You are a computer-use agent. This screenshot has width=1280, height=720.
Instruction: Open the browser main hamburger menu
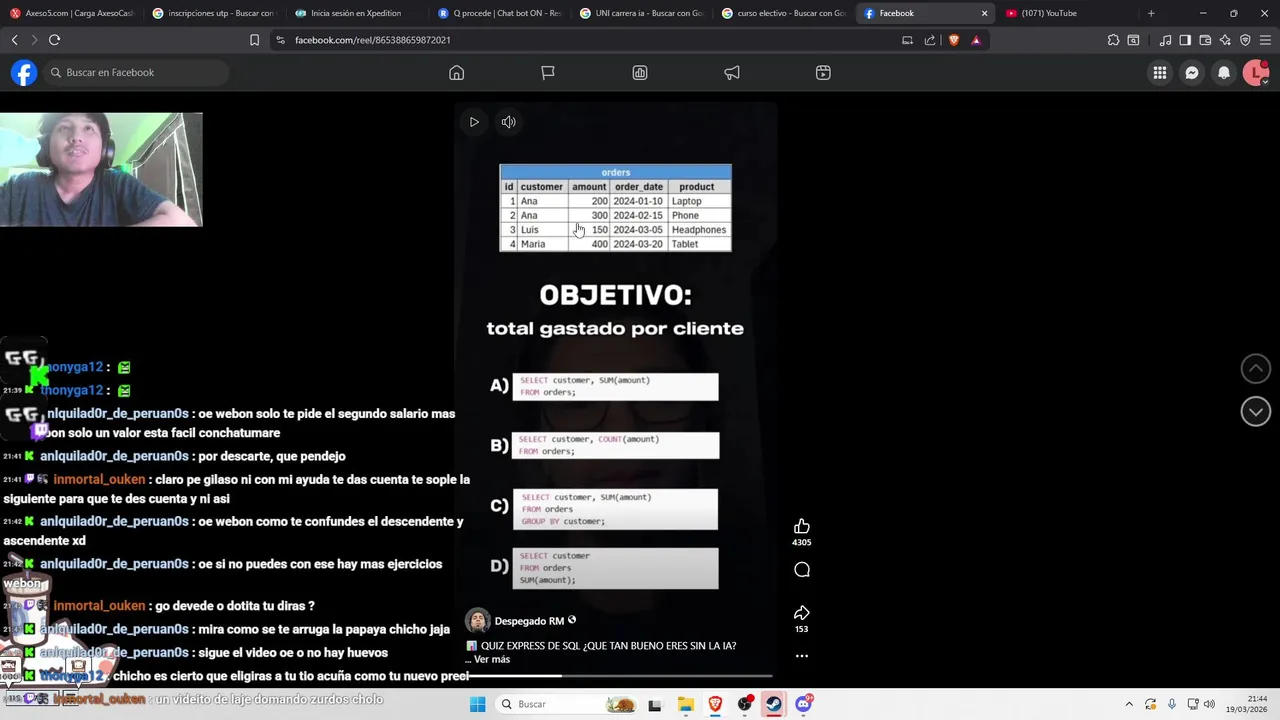click(x=1265, y=40)
